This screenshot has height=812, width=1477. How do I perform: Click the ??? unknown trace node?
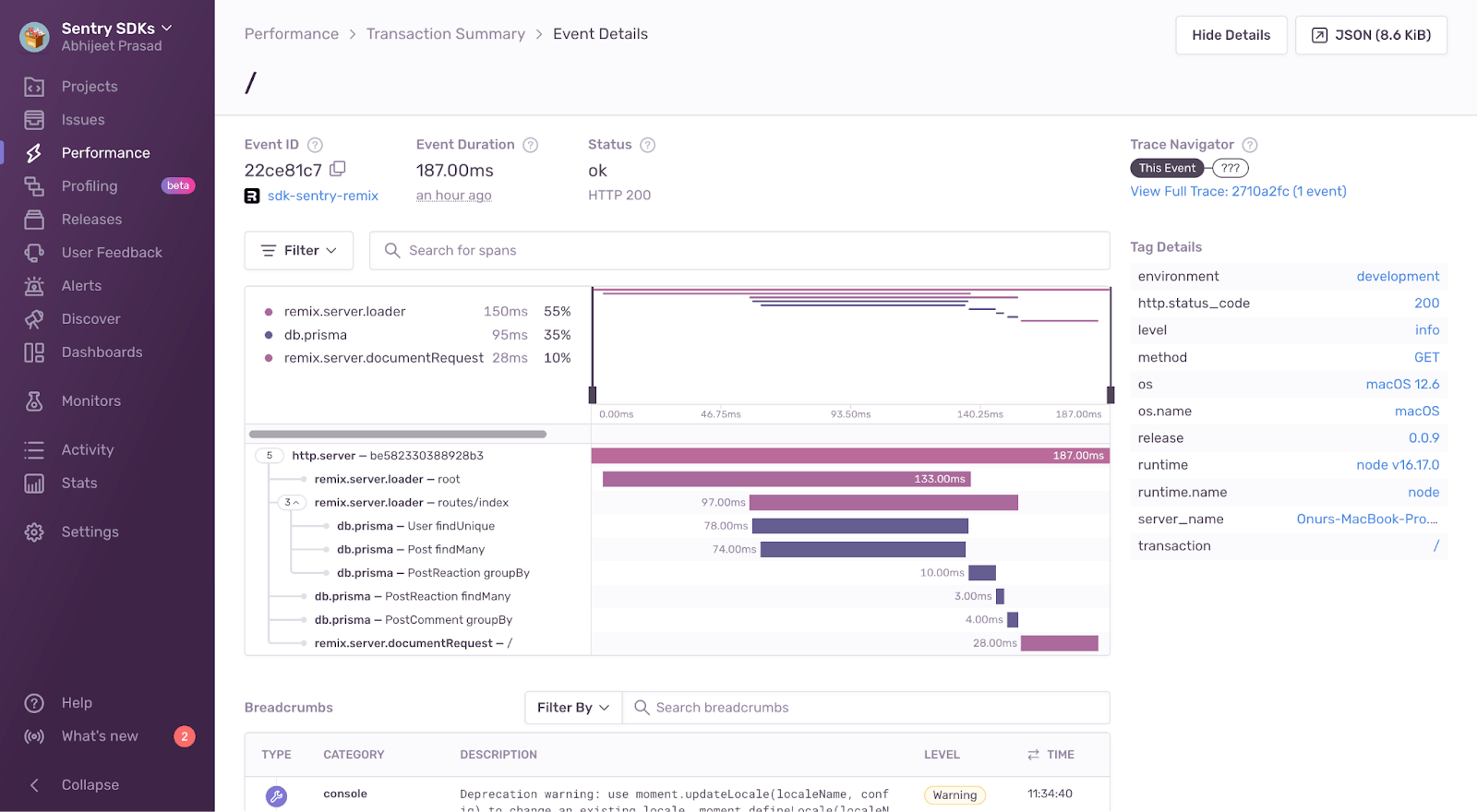point(1231,168)
